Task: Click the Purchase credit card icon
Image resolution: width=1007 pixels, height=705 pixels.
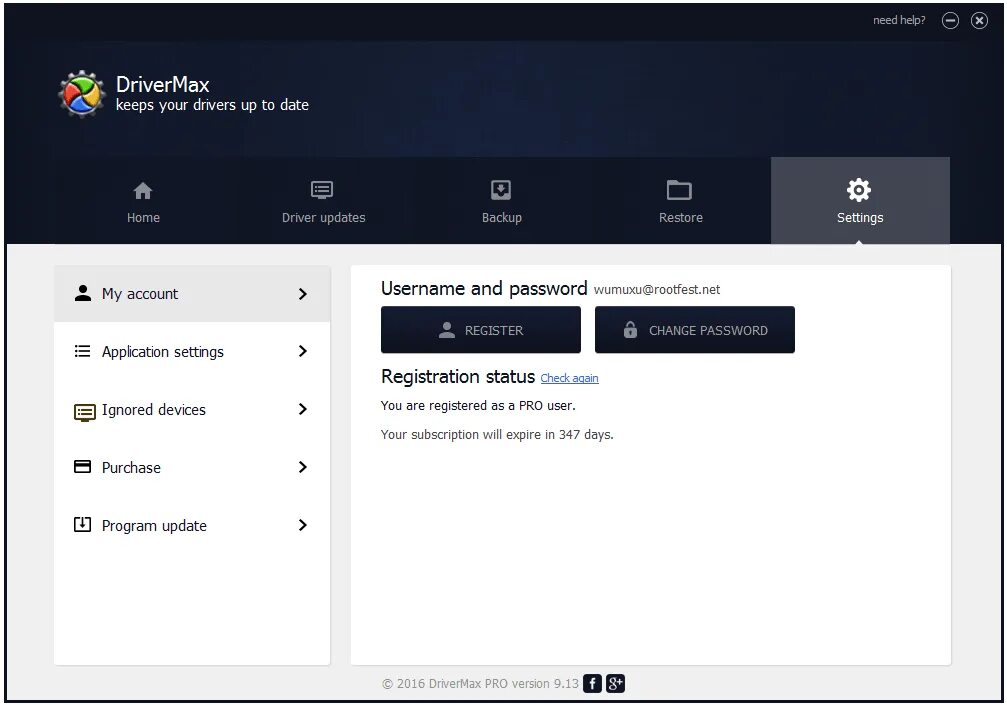Action: (x=82, y=467)
